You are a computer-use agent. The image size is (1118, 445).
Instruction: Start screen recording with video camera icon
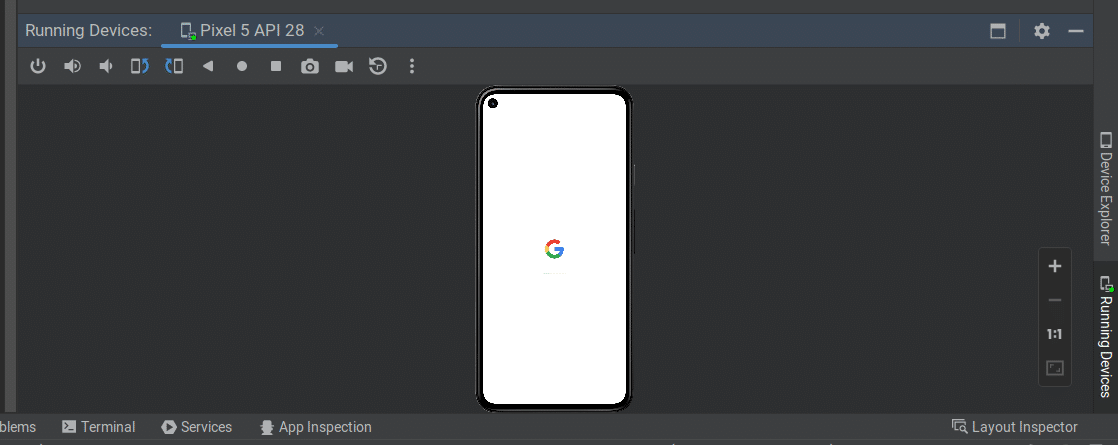coord(344,66)
